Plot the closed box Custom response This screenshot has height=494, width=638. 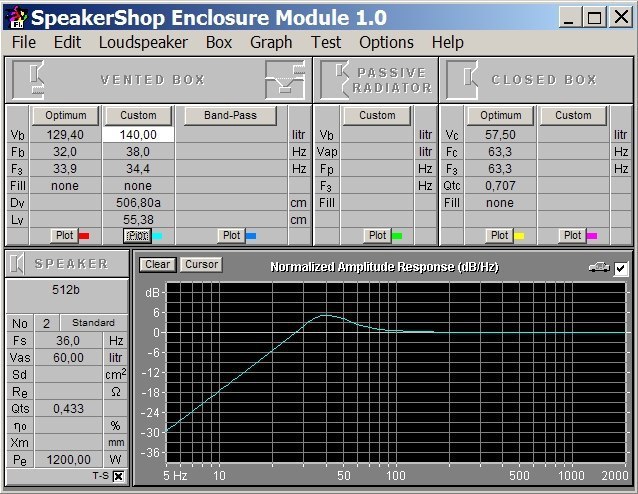click(x=572, y=236)
